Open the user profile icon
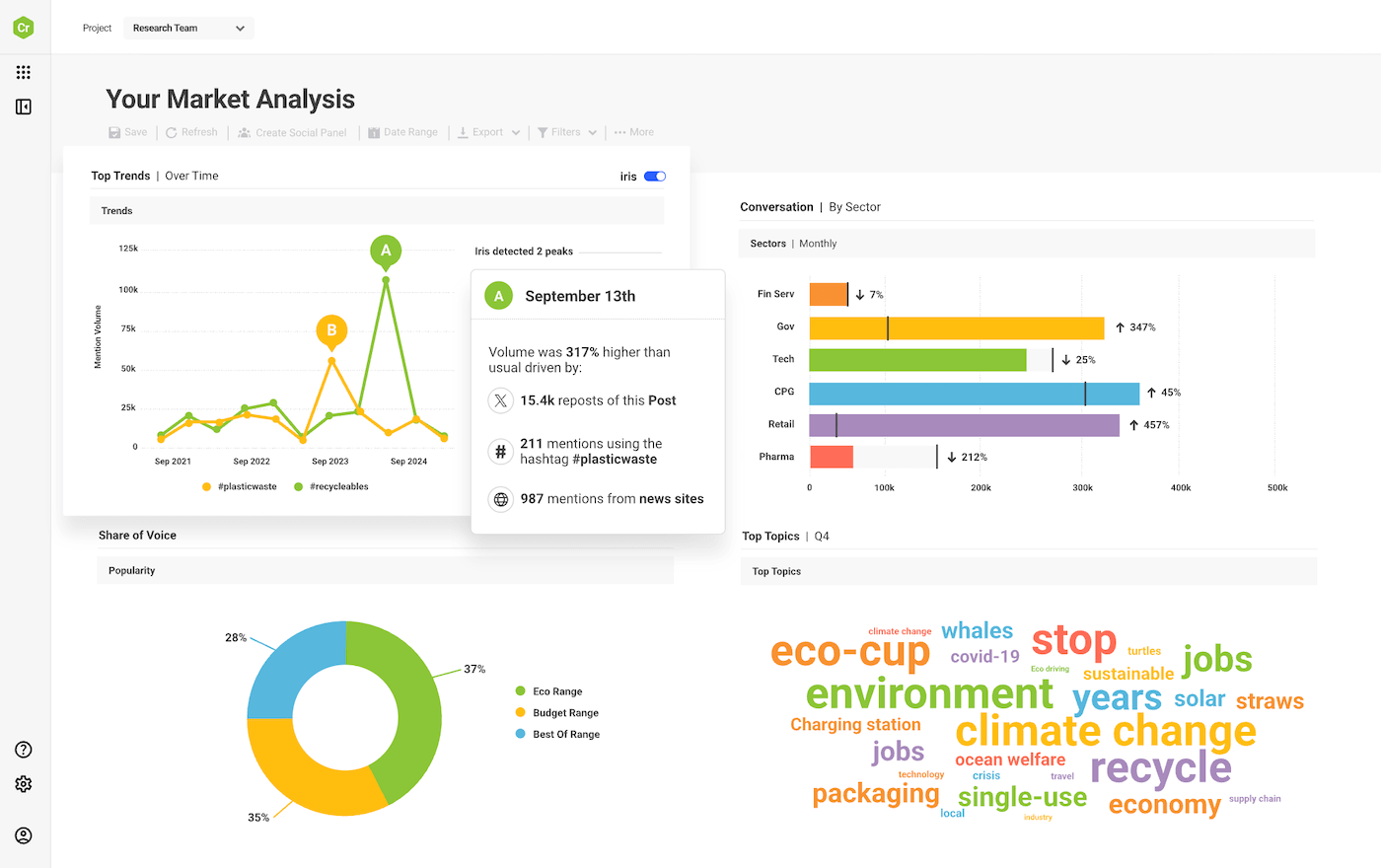The width and height of the screenshot is (1381, 868). pos(24,835)
